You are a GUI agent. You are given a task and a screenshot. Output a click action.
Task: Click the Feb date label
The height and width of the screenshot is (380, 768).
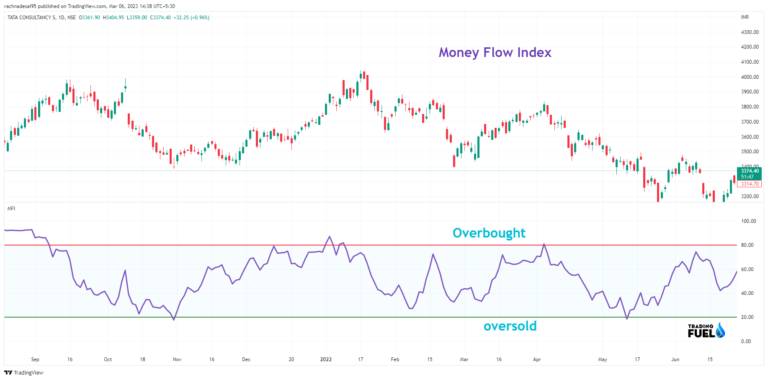click(x=394, y=359)
